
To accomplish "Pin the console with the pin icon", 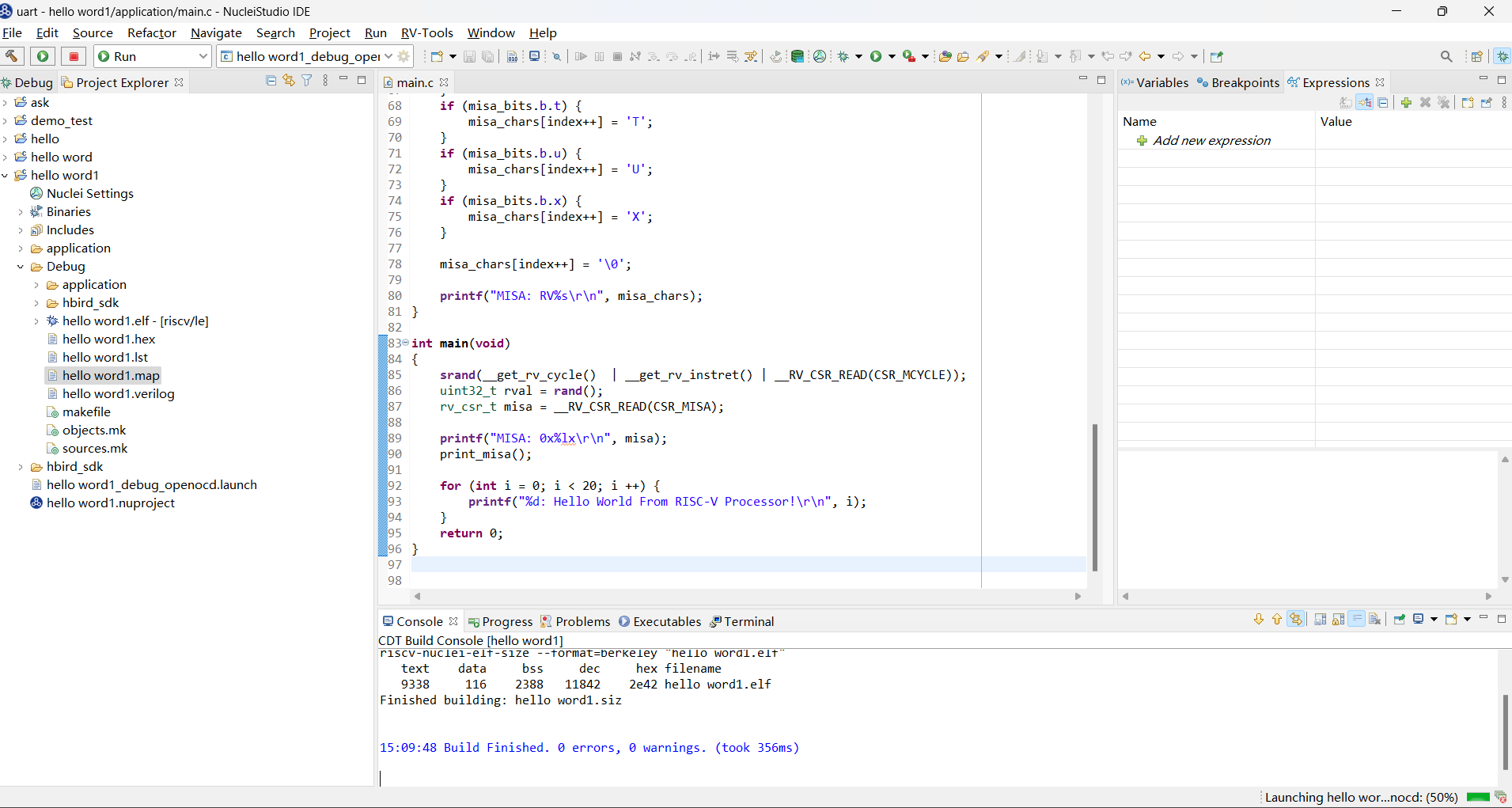I will [x=1399, y=620].
